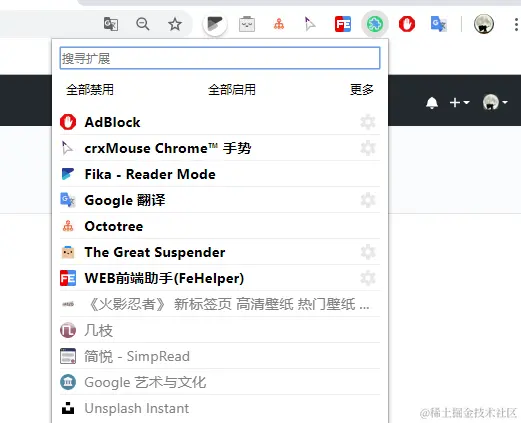The image size is (521, 423).
Task: Open the Google Translate toolbar icon
Action: point(438,24)
